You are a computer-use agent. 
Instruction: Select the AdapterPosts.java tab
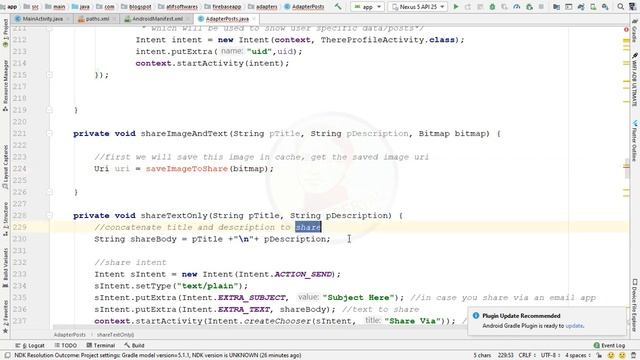point(227,19)
